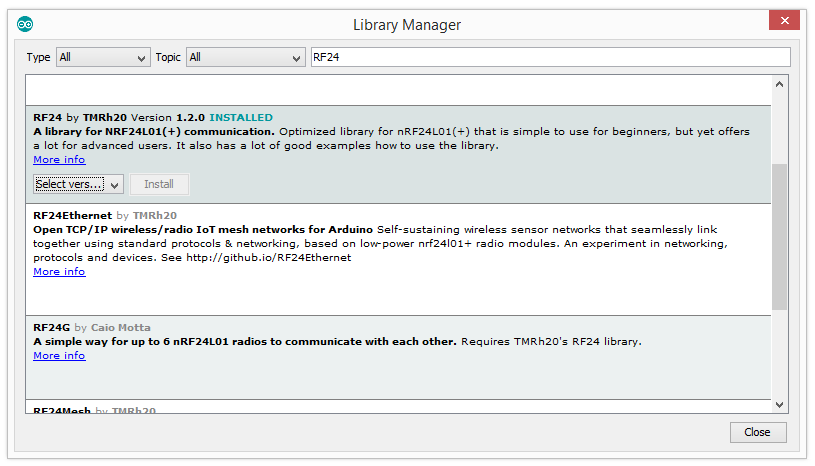Screen dimensions: 815x466
Task: Open the Type filter dropdown
Action: point(103,57)
